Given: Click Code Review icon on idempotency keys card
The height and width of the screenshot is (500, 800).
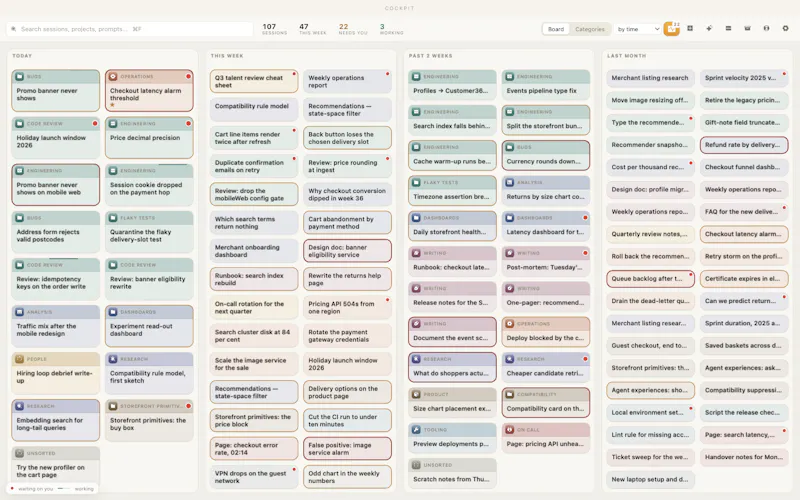Looking at the screenshot, I should tap(19, 265).
